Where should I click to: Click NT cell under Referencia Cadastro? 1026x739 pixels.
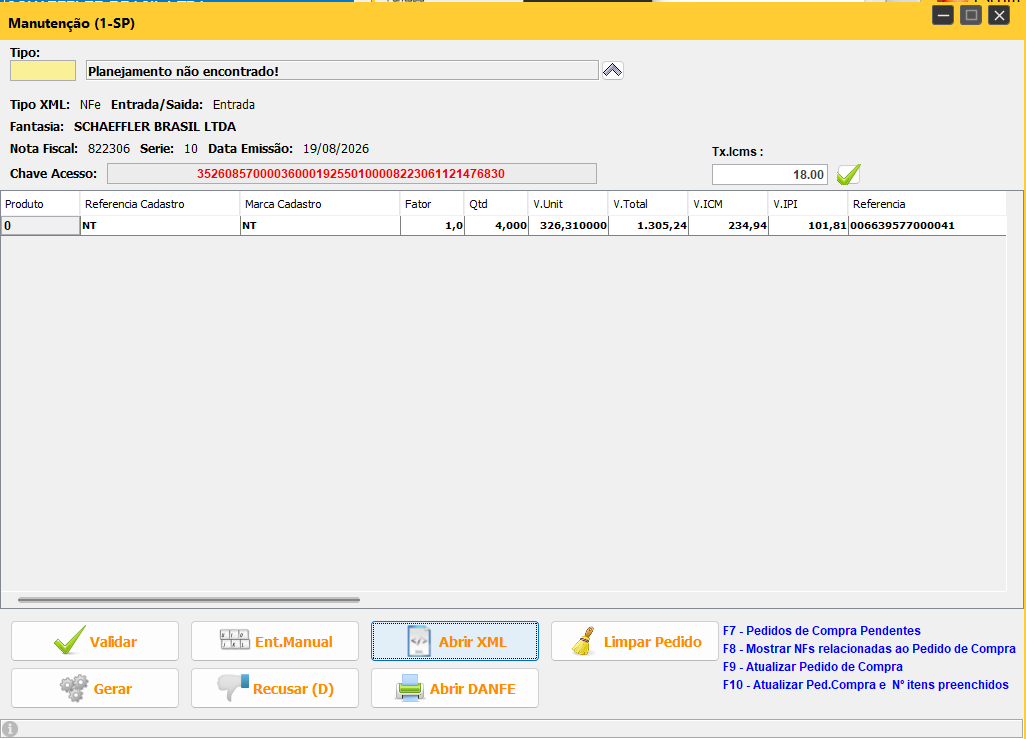pos(160,226)
